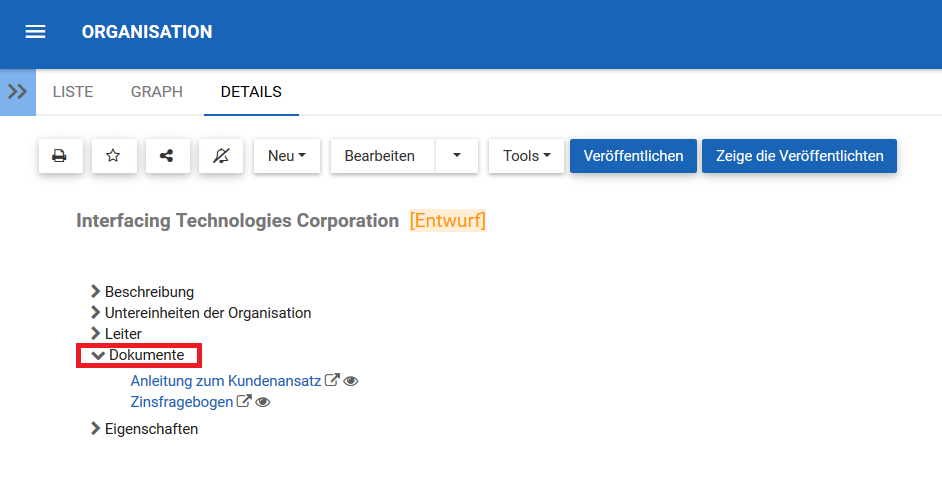Click the muted notification bell icon
The image size is (942, 486).
pos(221,156)
